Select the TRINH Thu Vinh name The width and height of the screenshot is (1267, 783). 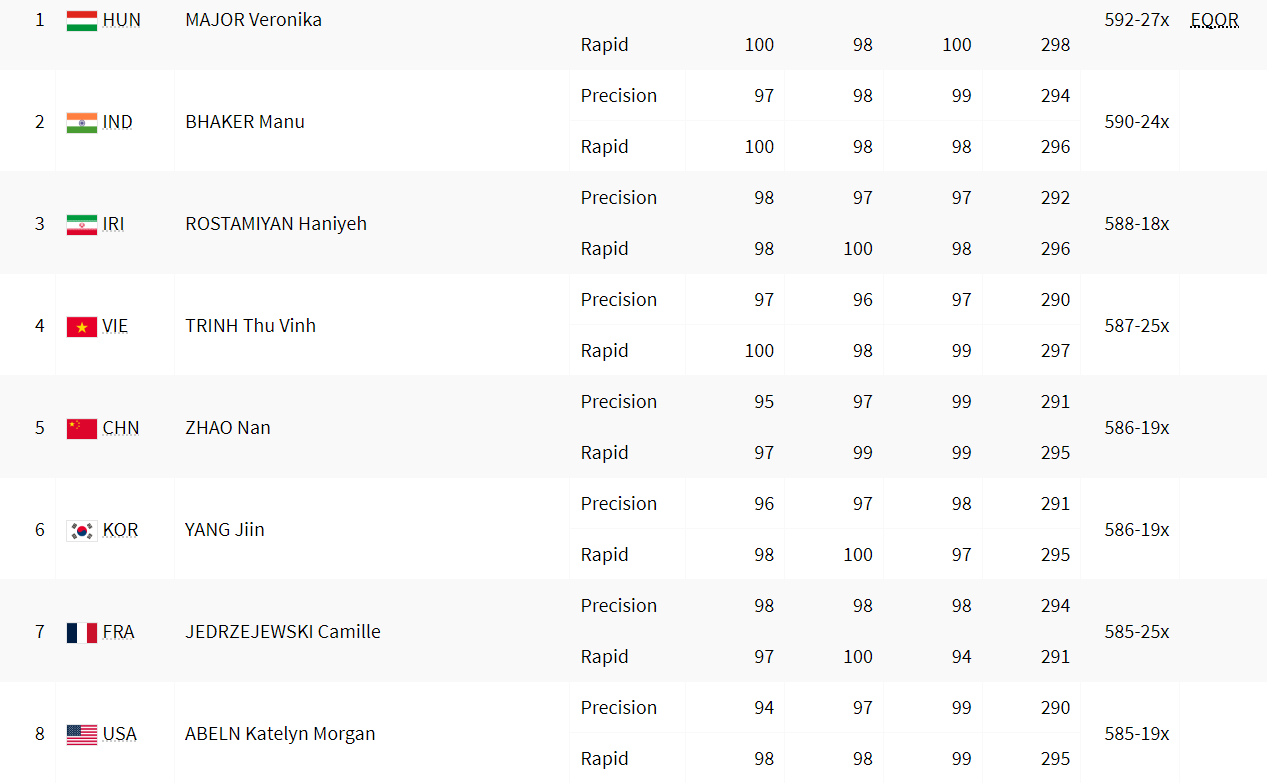point(250,326)
